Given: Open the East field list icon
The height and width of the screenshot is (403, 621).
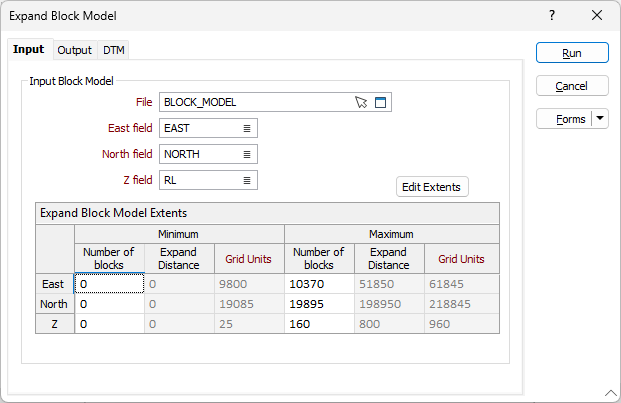Looking at the screenshot, I should coord(247,128).
